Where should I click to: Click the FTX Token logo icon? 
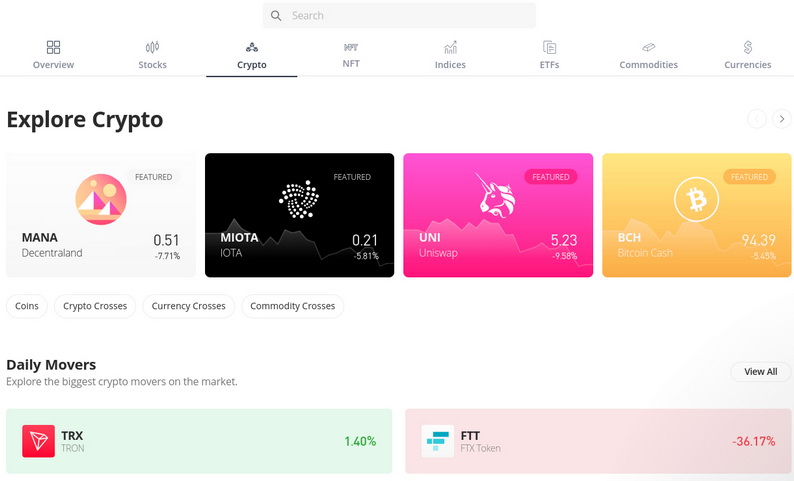437,441
